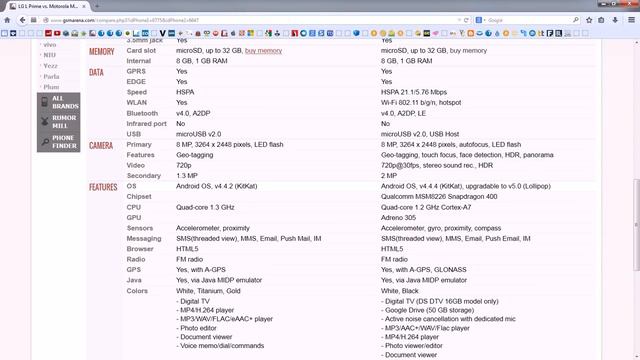Click the 'Card slot' row label
Image resolution: width=640 pixels, height=360 pixels.
click(x=141, y=51)
